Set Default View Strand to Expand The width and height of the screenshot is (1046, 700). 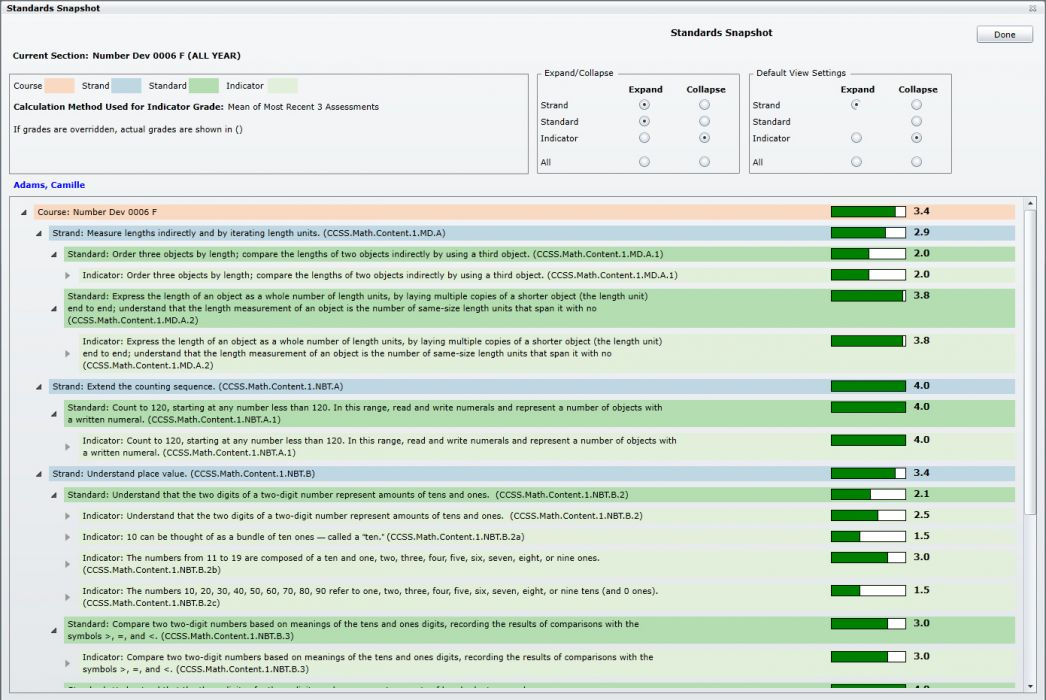click(x=856, y=105)
